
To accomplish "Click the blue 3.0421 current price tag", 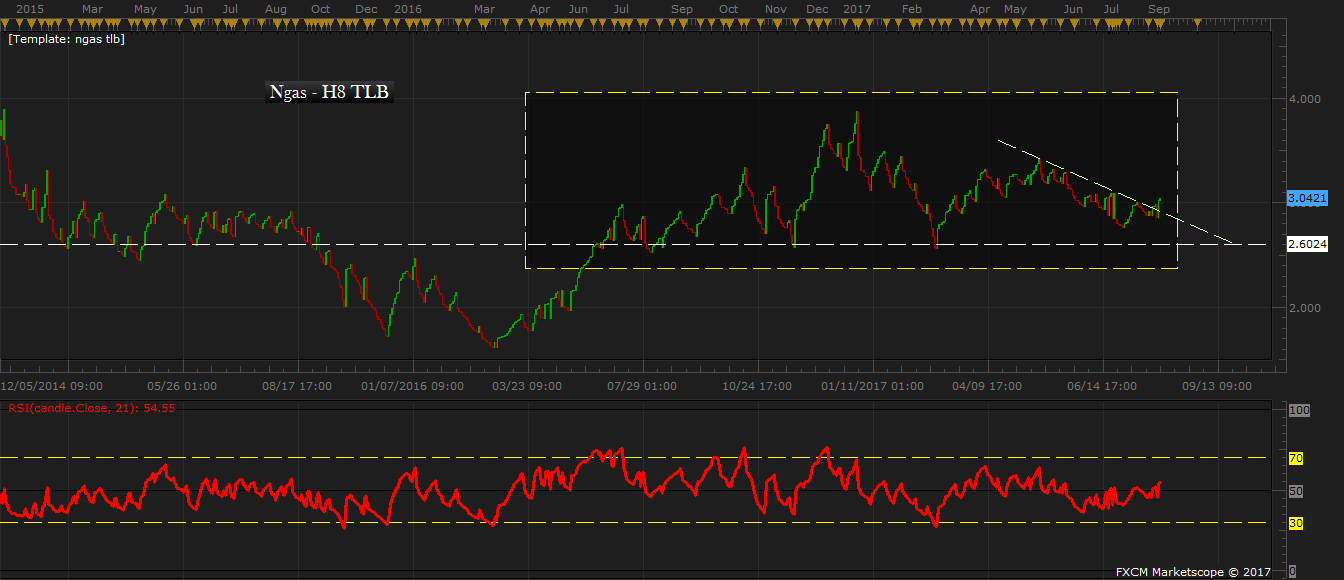I will [1307, 199].
